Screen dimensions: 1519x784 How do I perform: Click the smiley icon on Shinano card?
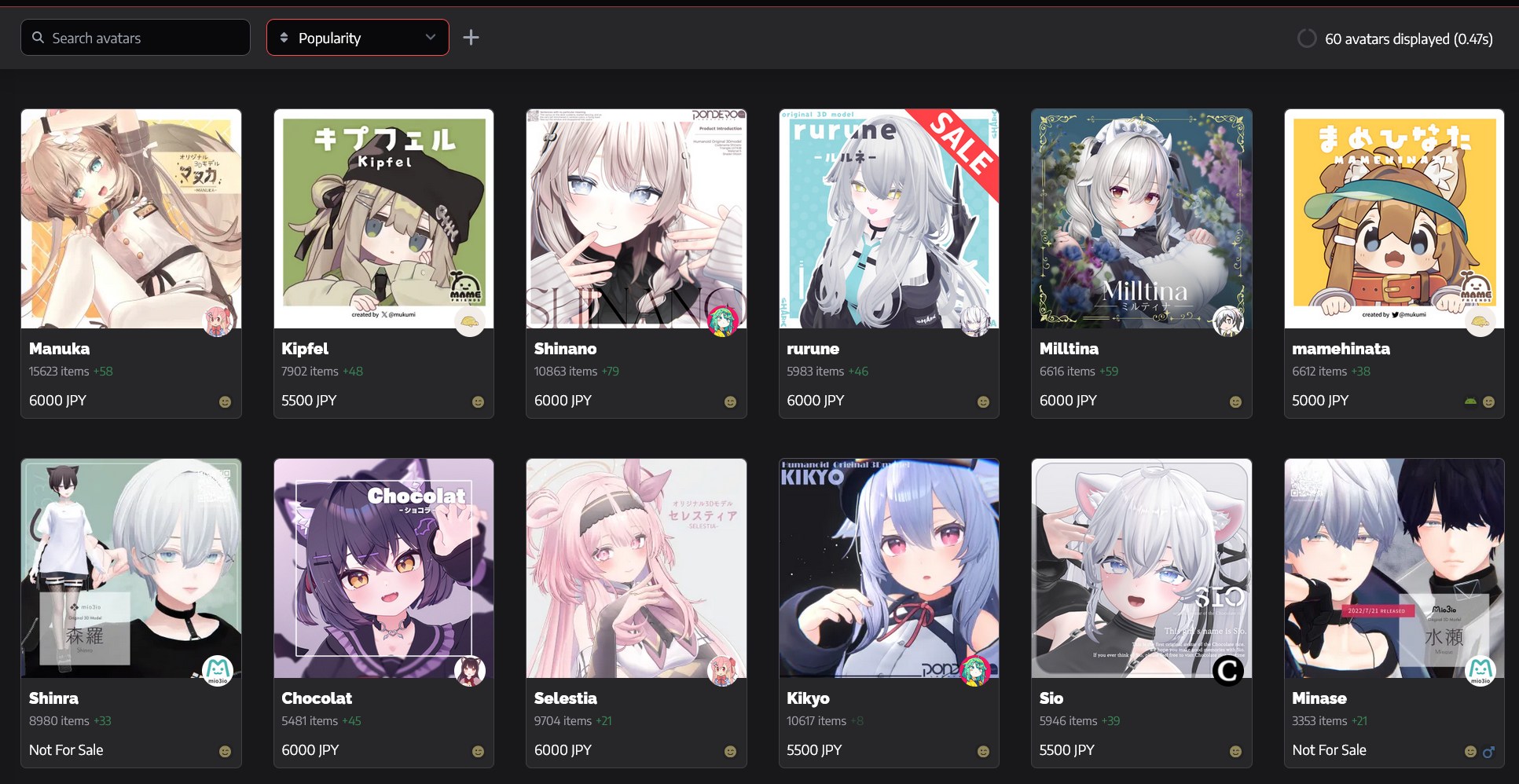730,402
